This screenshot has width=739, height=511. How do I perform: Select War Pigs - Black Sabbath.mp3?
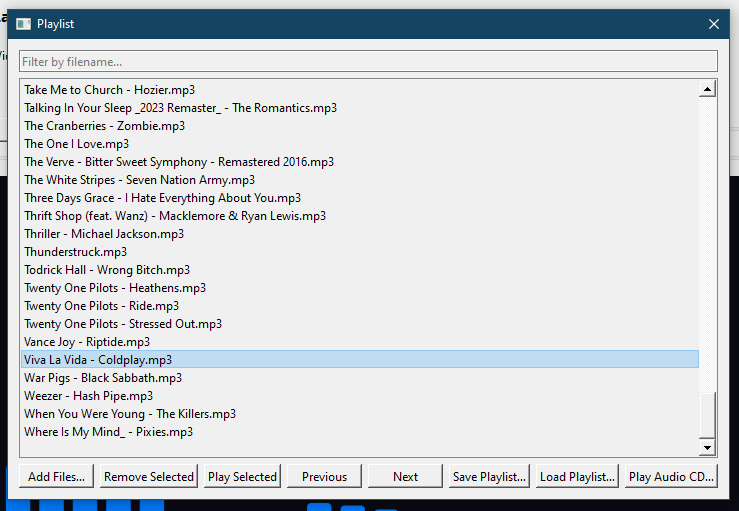[x=360, y=378]
